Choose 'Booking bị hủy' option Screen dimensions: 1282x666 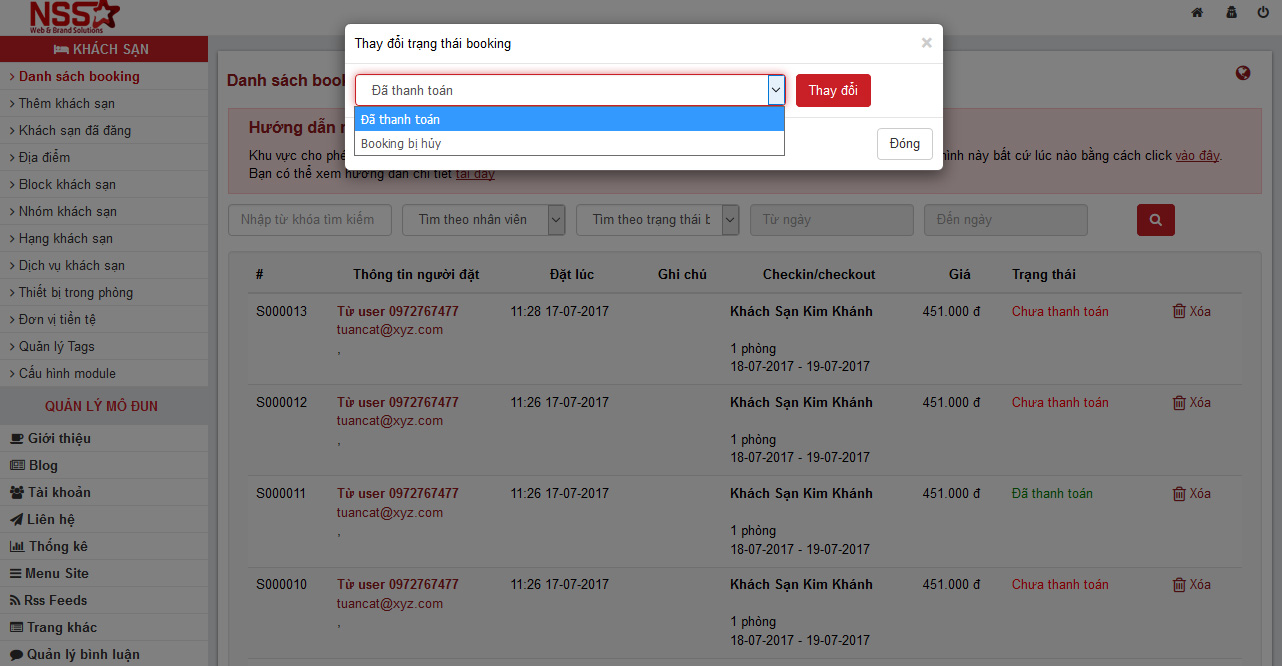[569, 144]
